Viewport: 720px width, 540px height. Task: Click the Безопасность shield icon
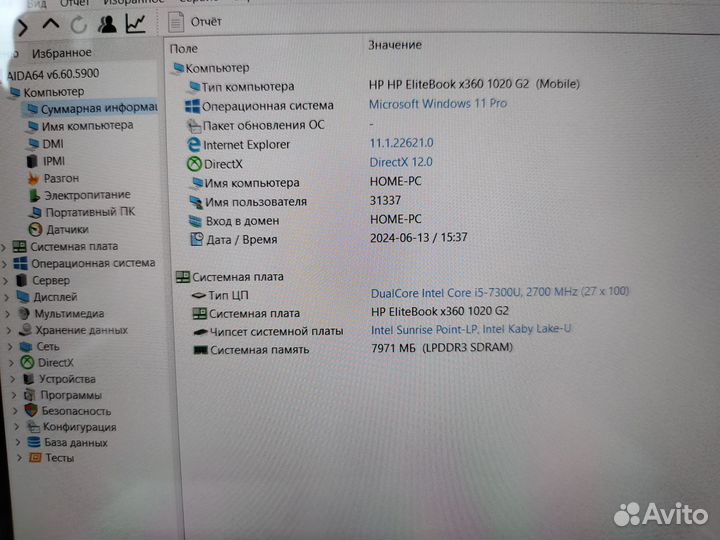click(x=31, y=410)
